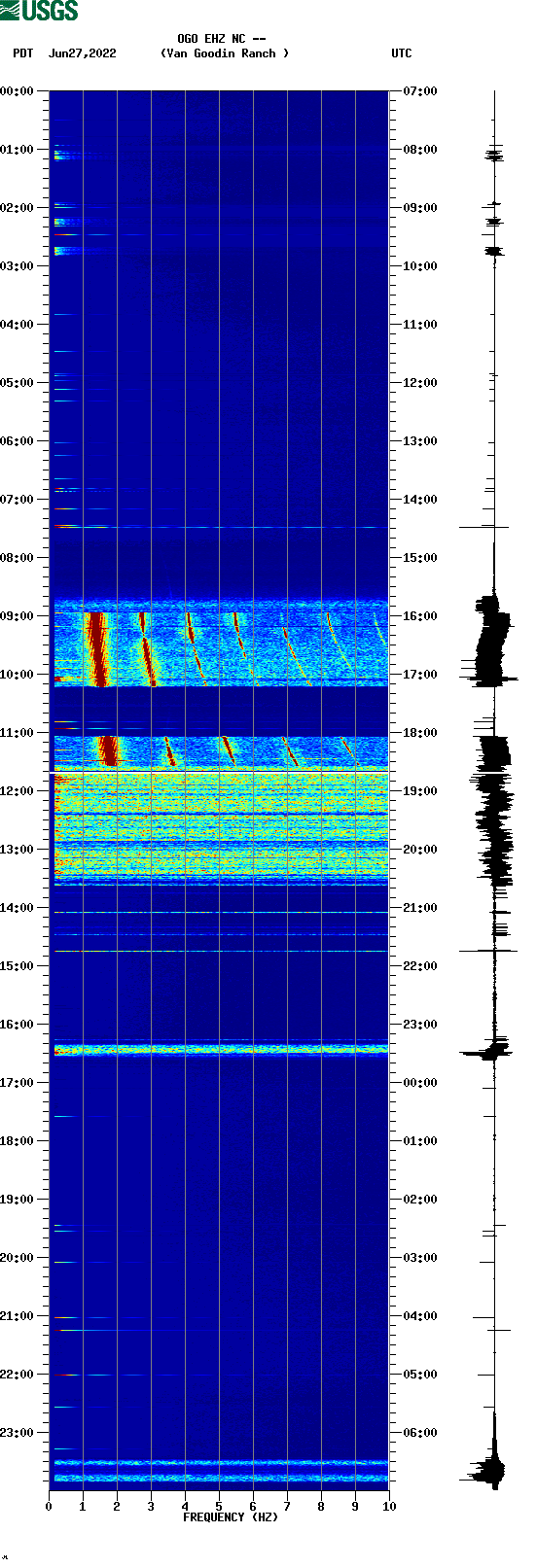Click the '(Van Goodin Ranch )' label
This screenshot has width=537, height=1568.
pos(225,53)
